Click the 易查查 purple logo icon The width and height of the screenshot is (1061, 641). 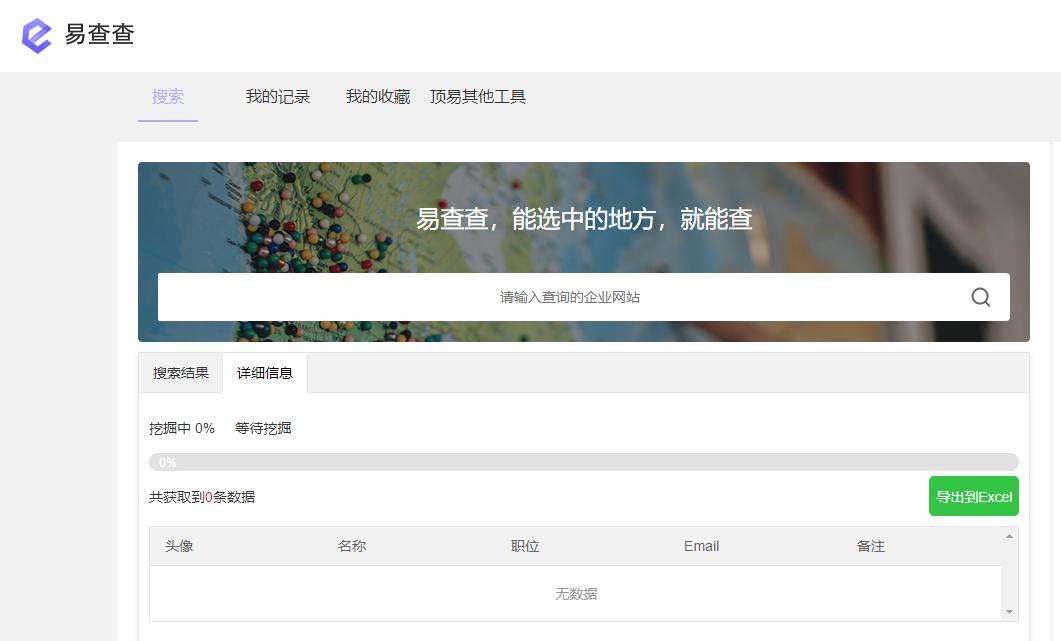(x=35, y=35)
